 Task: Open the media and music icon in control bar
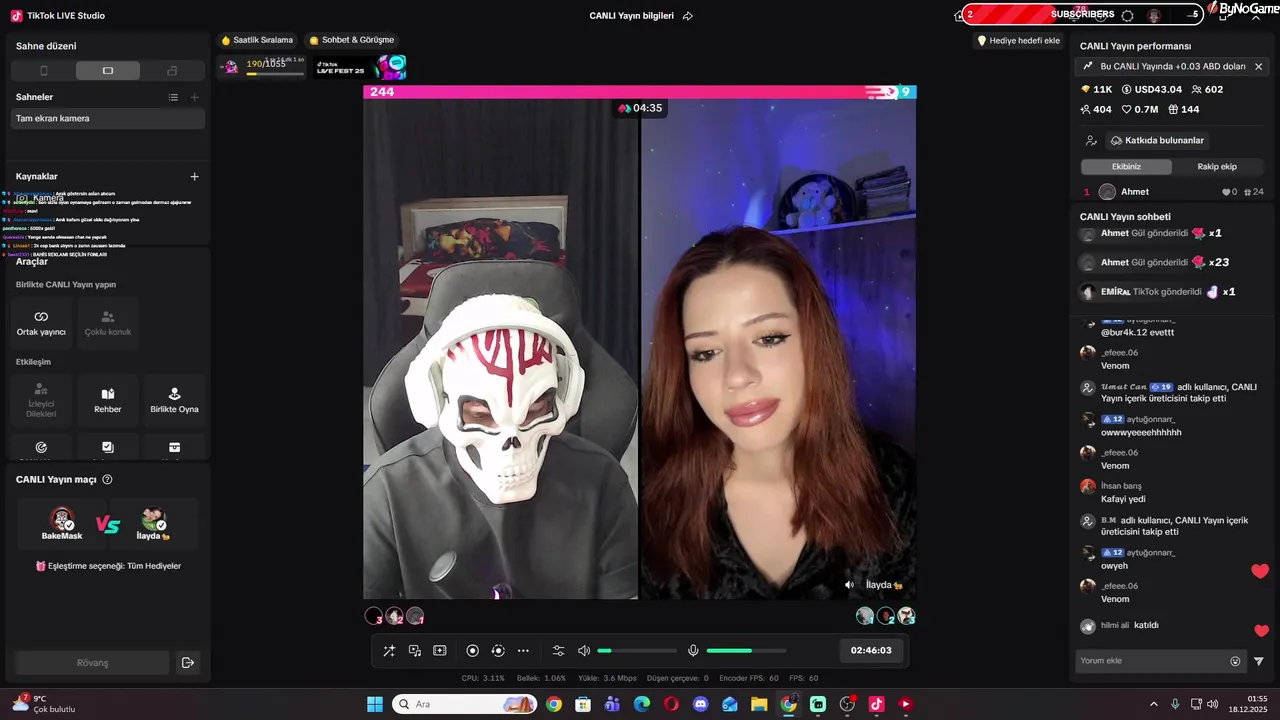tap(415, 651)
